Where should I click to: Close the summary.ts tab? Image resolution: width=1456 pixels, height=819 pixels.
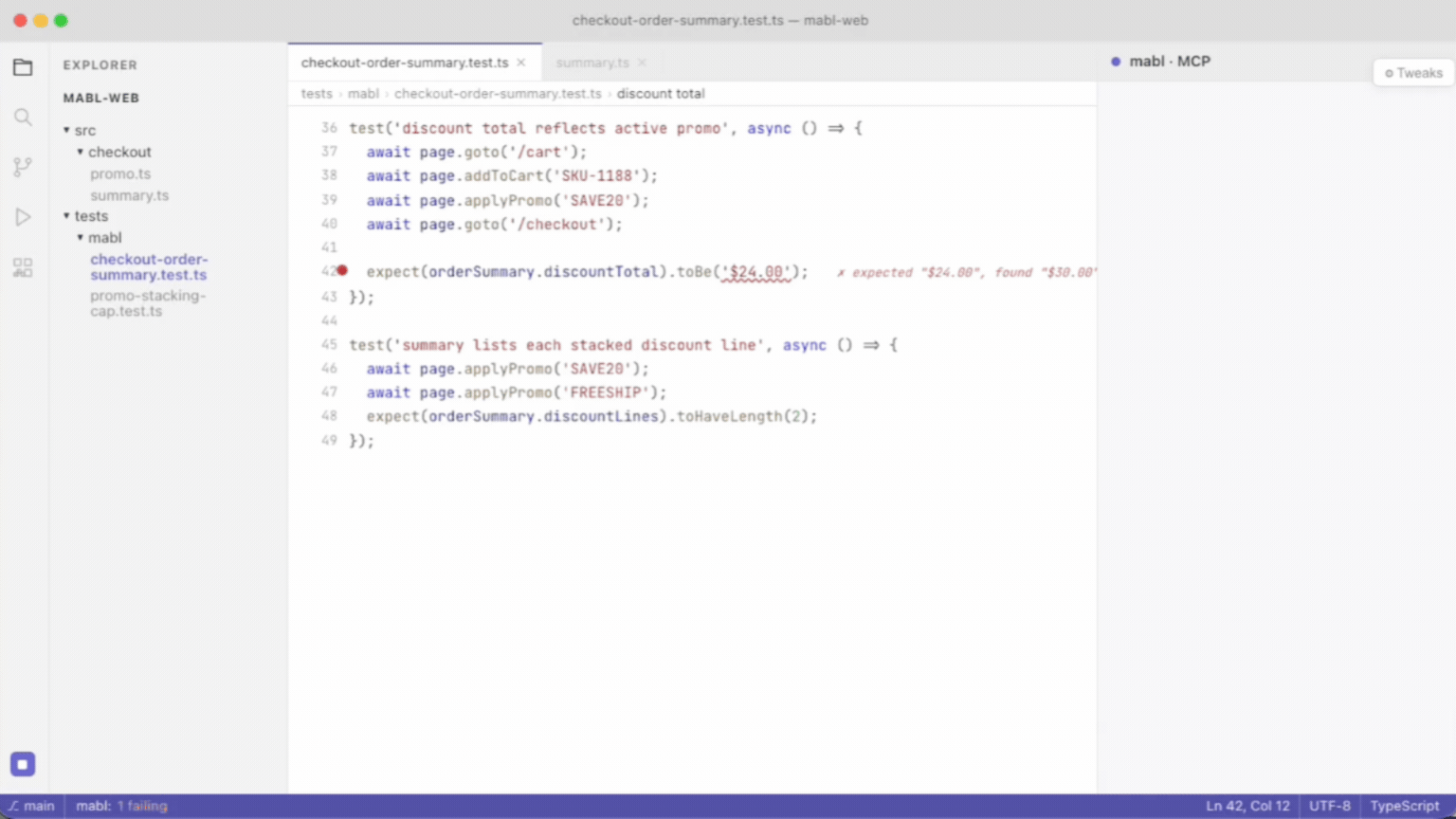click(642, 63)
